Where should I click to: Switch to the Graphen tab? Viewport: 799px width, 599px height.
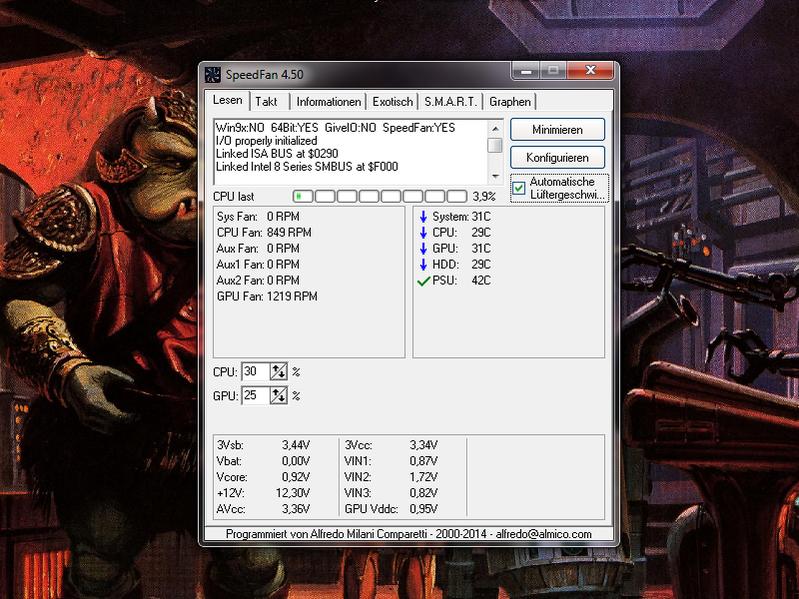tap(510, 102)
